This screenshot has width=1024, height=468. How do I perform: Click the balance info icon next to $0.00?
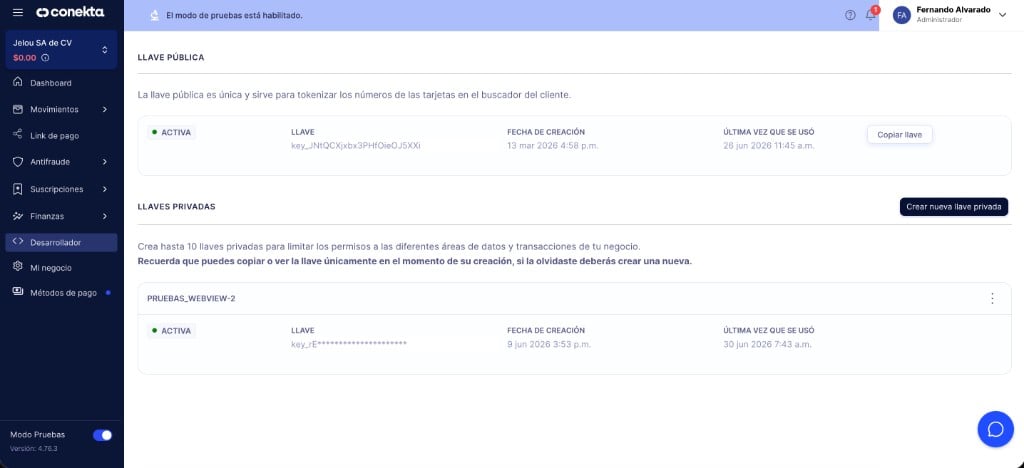coord(45,58)
